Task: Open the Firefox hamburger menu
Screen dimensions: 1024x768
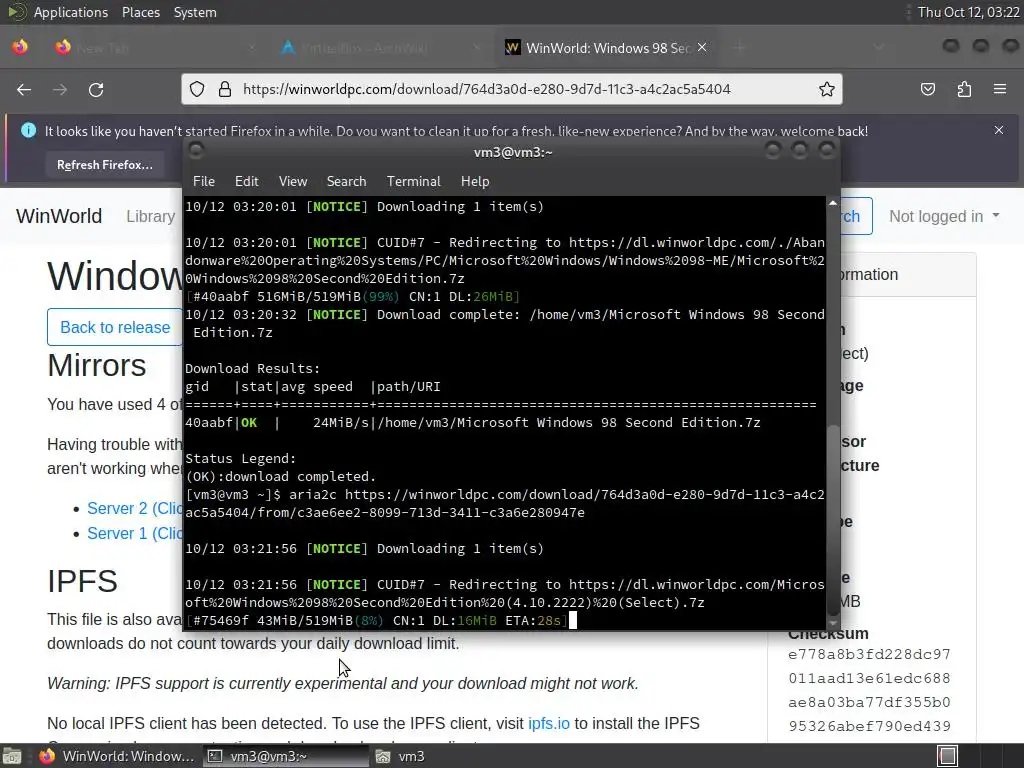Action: click(x=1000, y=89)
